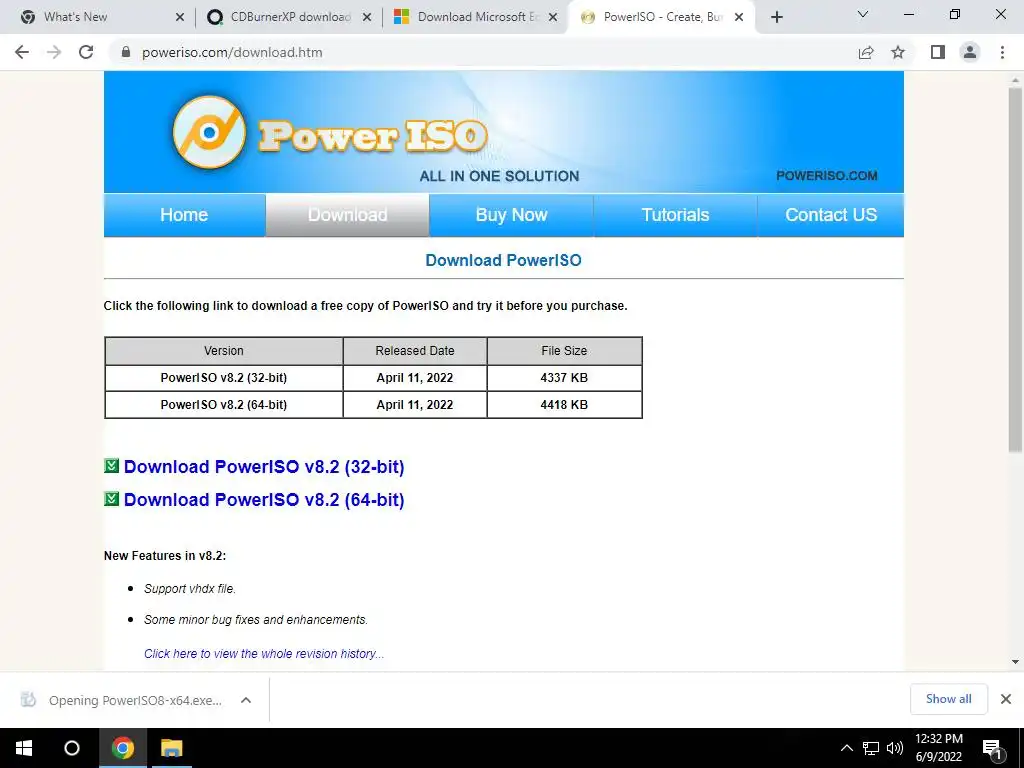
Task: Click the File Size column header
Action: [x=564, y=351]
